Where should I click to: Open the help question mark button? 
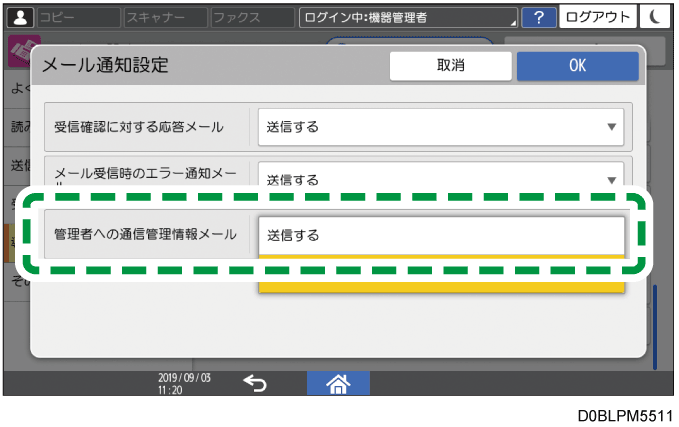click(539, 17)
